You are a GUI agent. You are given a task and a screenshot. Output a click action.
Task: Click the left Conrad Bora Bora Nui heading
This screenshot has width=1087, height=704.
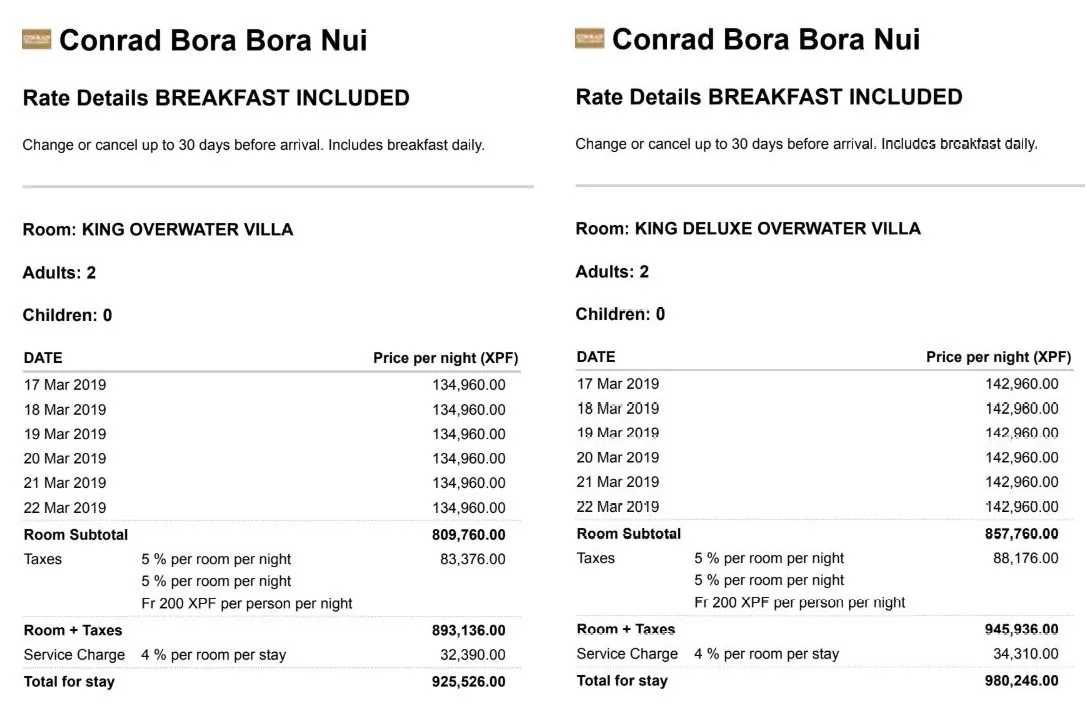point(213,40)
